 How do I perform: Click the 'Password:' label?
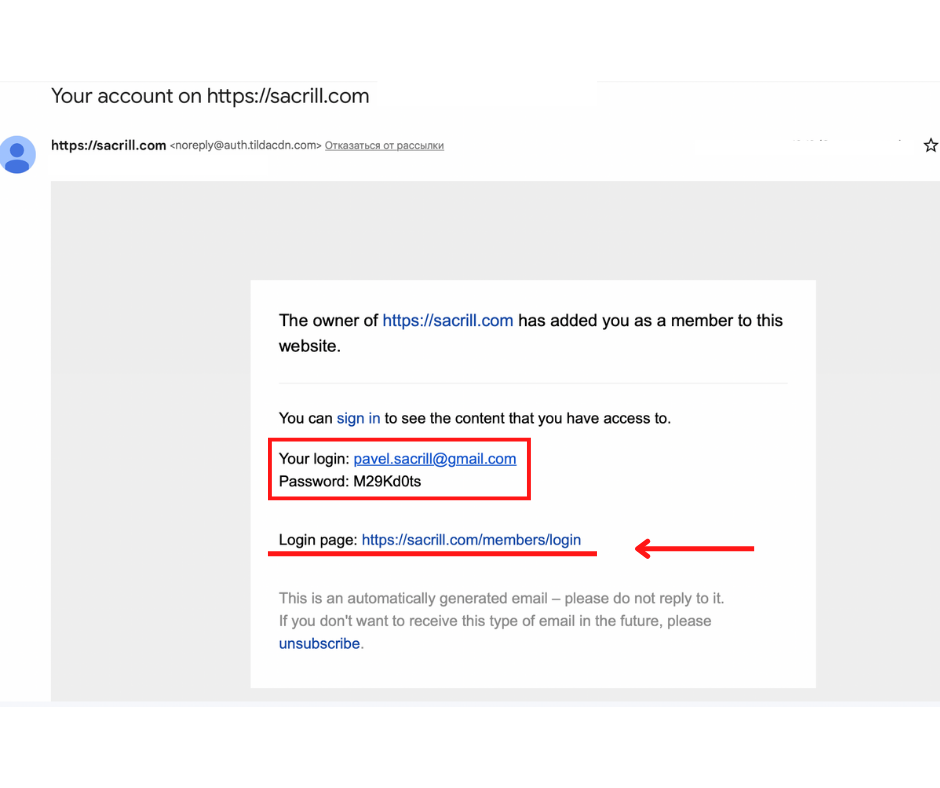313,481
